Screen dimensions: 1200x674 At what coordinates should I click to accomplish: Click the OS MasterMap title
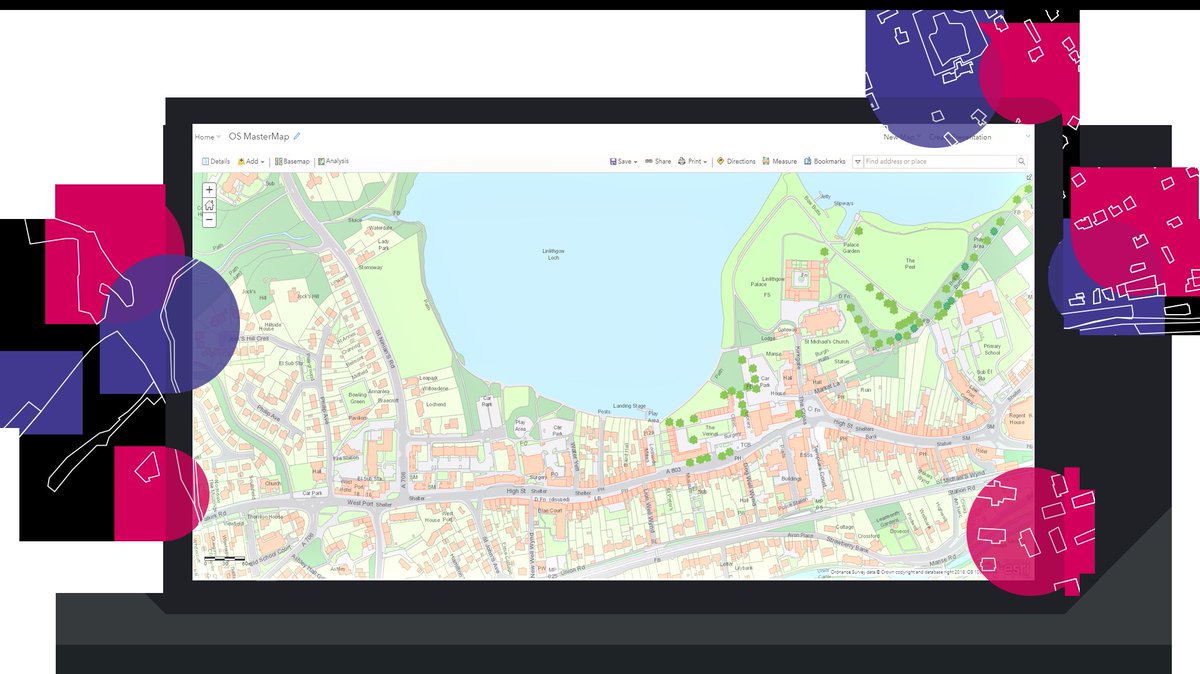[x=258, y=136]
